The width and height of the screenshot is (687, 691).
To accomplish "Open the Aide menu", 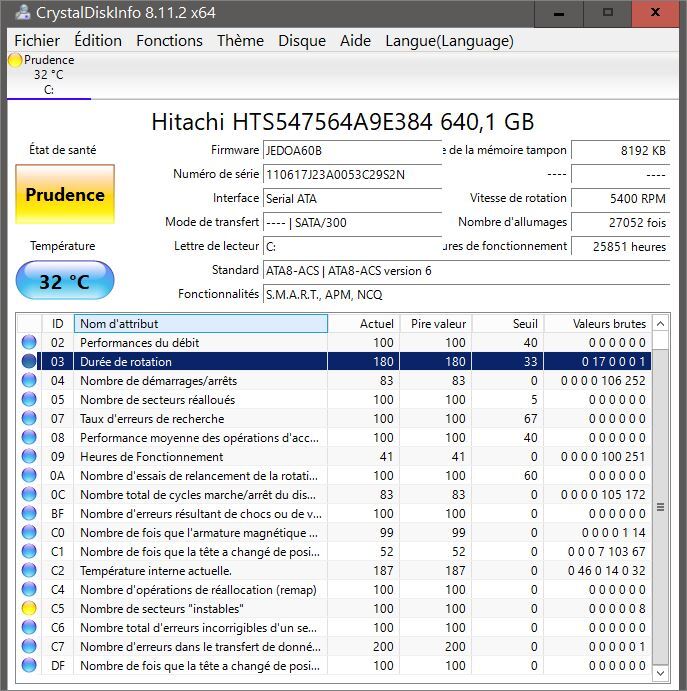I will click(x=355, y=41).
